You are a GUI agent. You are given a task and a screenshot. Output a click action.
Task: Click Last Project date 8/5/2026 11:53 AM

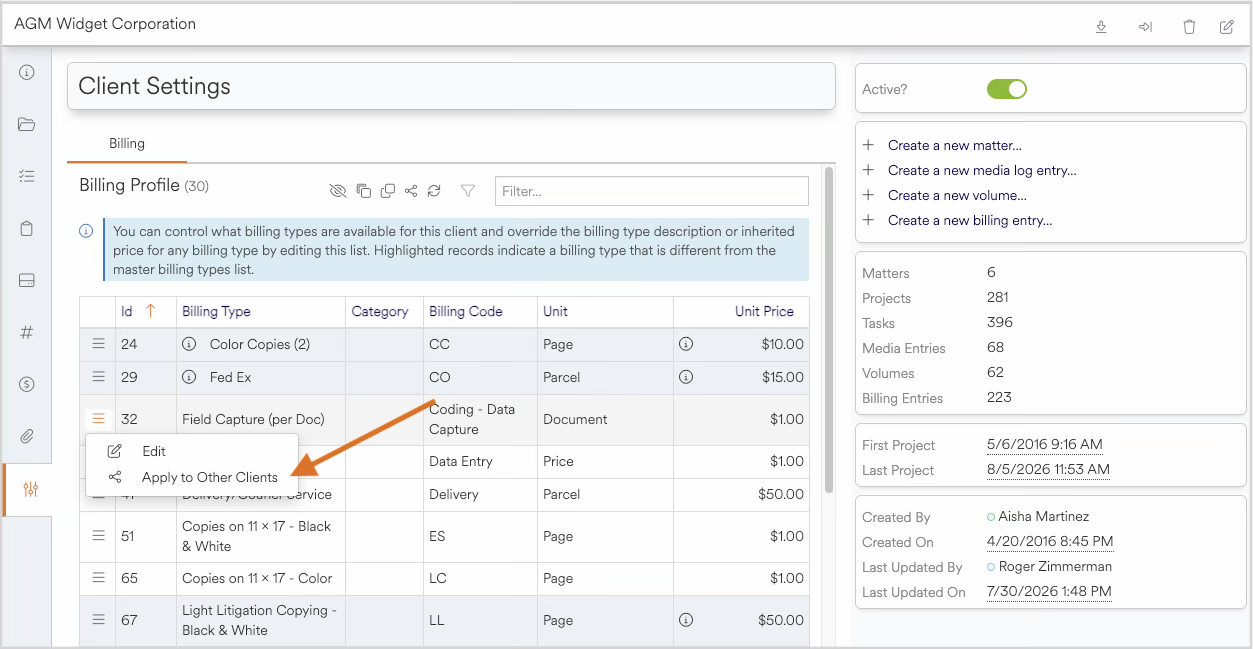[x=1048, y=470]
